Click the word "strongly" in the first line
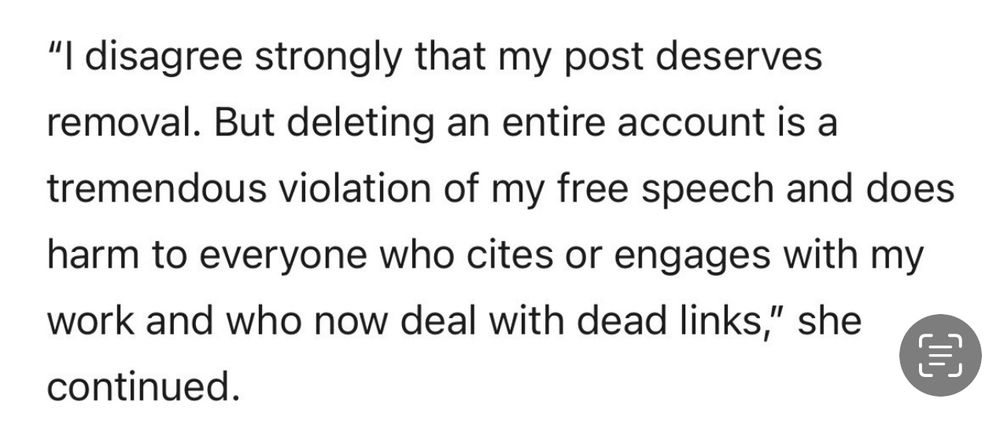This screenshot has height=422, width=1000. pos(330,59)
